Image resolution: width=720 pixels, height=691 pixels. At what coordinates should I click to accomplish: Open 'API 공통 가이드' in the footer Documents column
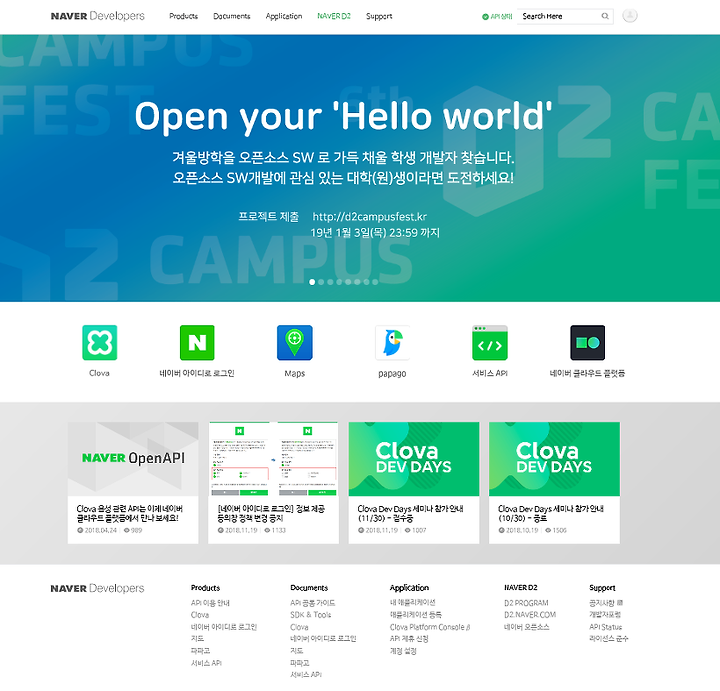[313, 603]
